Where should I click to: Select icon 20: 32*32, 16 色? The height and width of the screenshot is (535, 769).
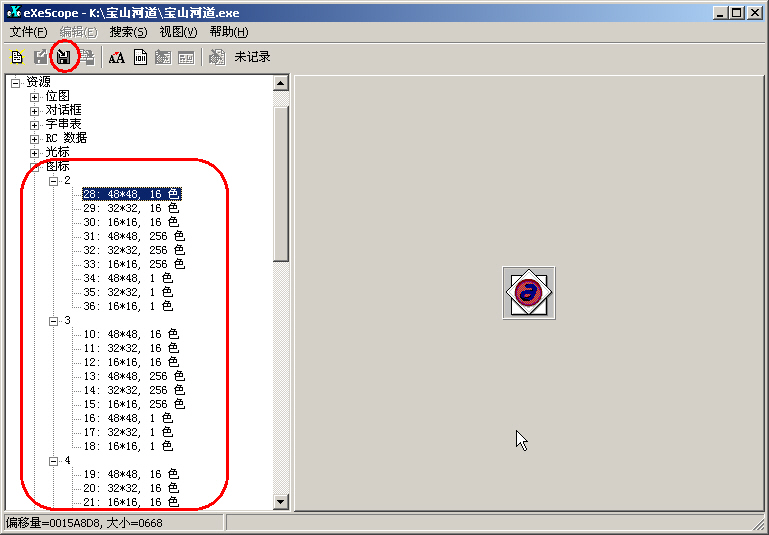click(x=131, y=488)
